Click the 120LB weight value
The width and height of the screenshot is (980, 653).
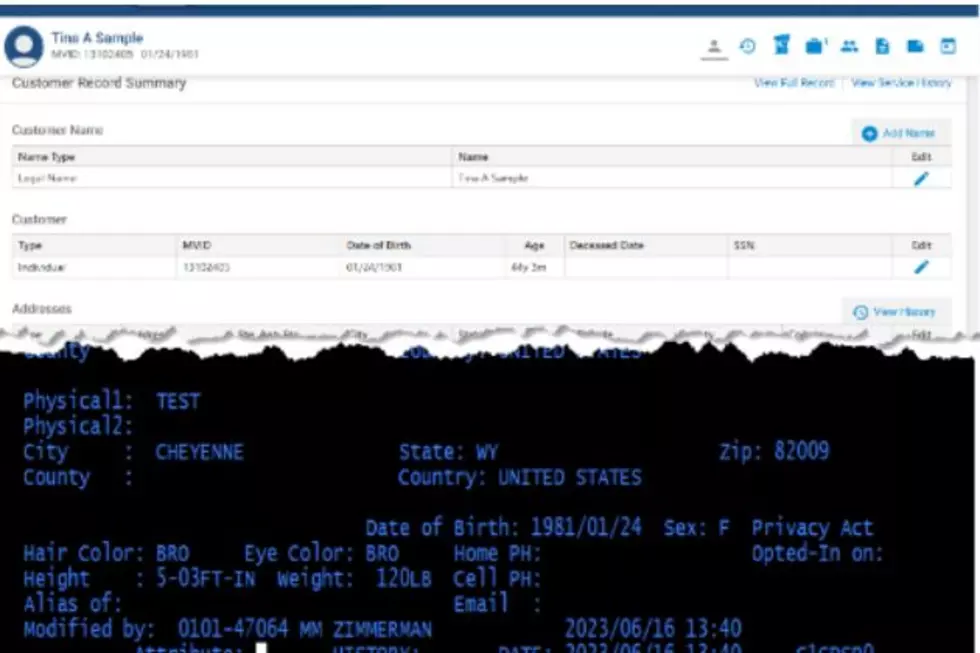[404, 579]
